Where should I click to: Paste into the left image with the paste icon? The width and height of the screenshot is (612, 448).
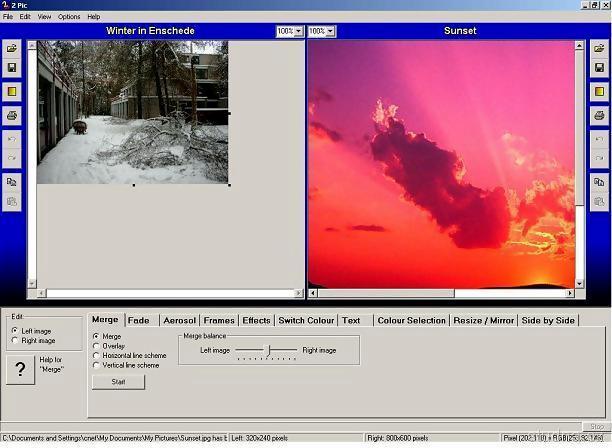click(12, 201)
